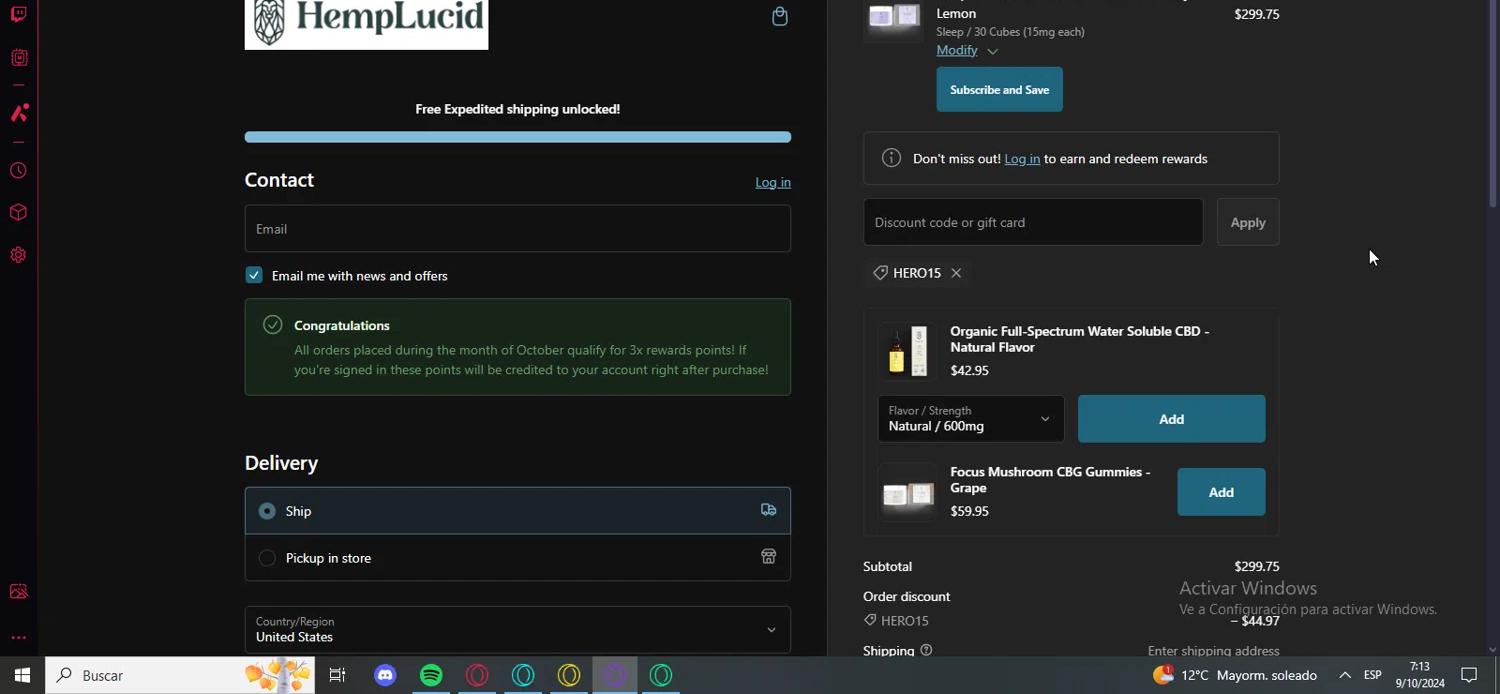Viewport: 1500px width, 694px height.
Task: Click the info icon beside Don't miss out
Action: [x=891, y=158]
